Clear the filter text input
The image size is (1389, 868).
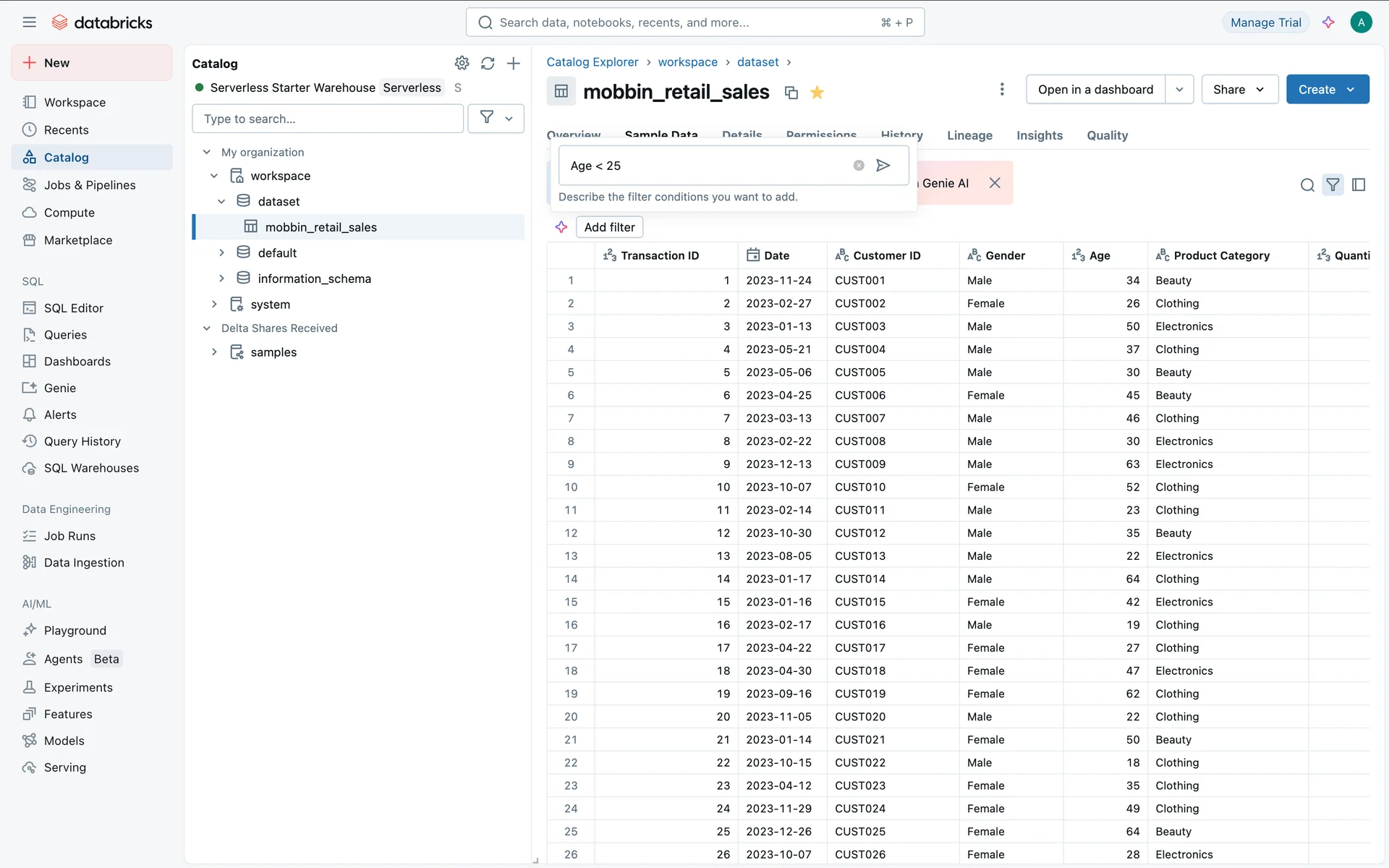(x=859, y=166)
